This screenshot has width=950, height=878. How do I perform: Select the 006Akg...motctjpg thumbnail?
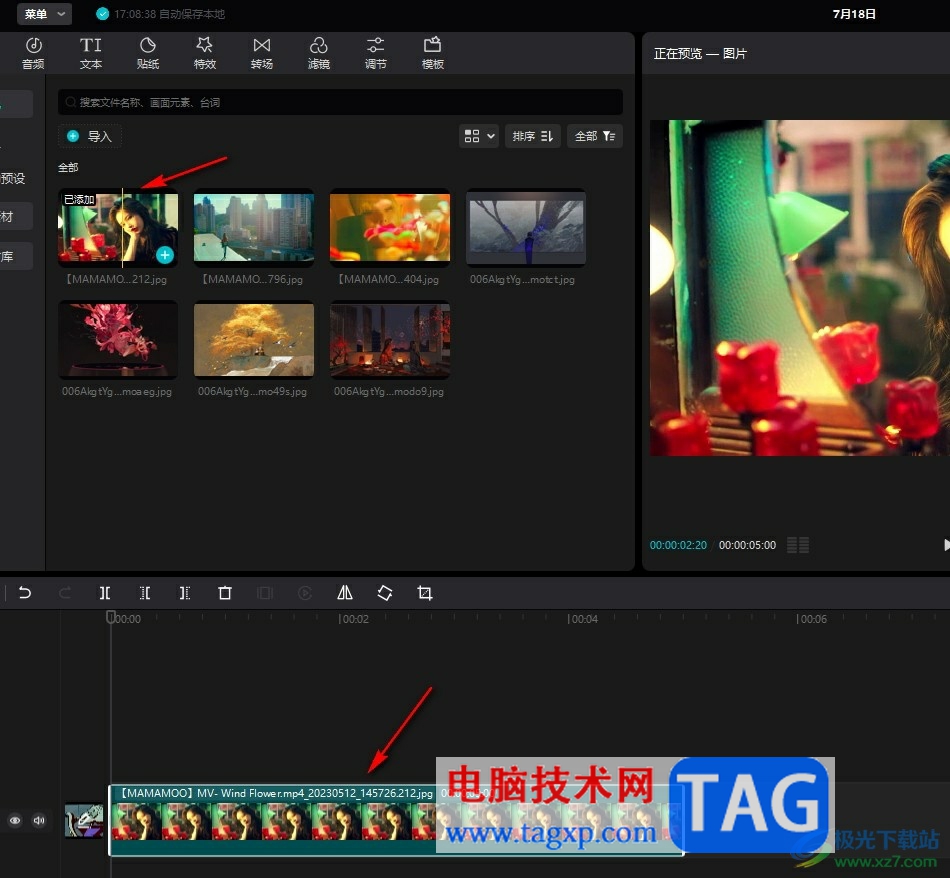click(526, 228)
